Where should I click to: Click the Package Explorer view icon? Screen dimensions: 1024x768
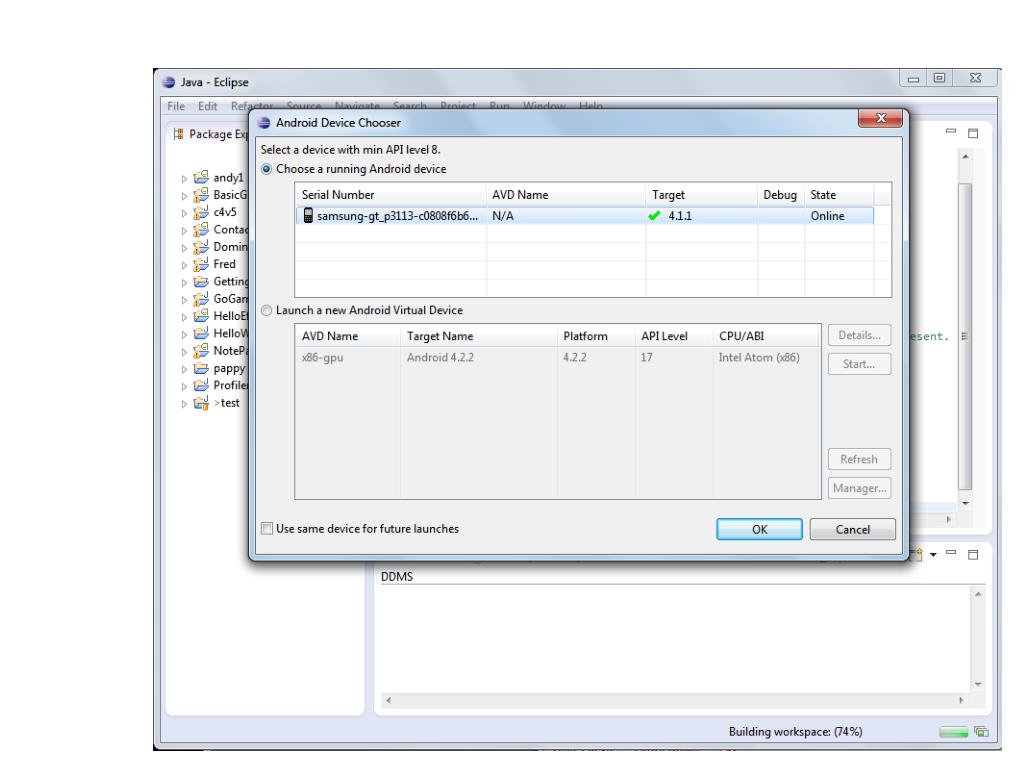coord(178,134)
